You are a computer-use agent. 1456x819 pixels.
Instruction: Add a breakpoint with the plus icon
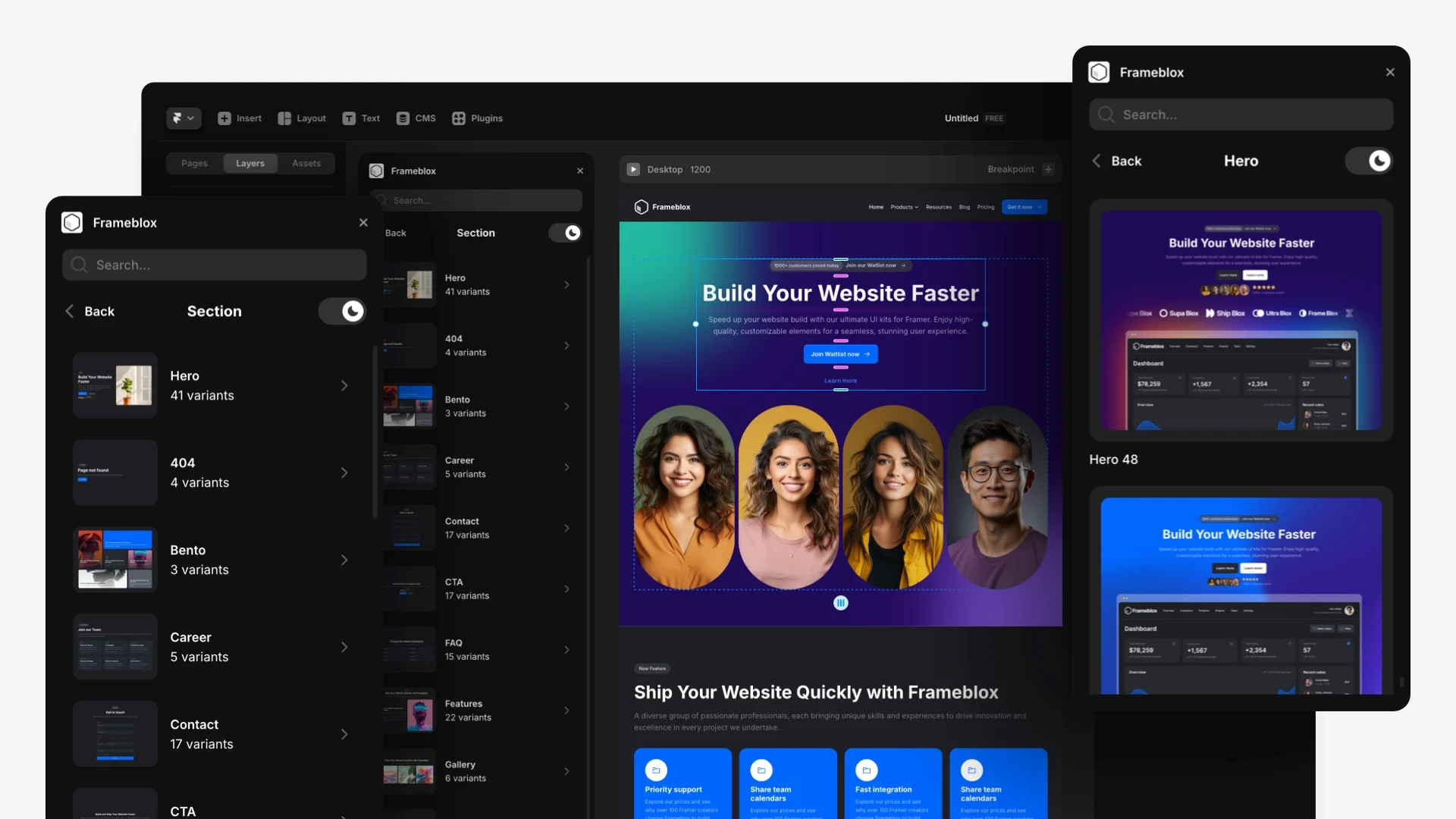coord(1048,169)
